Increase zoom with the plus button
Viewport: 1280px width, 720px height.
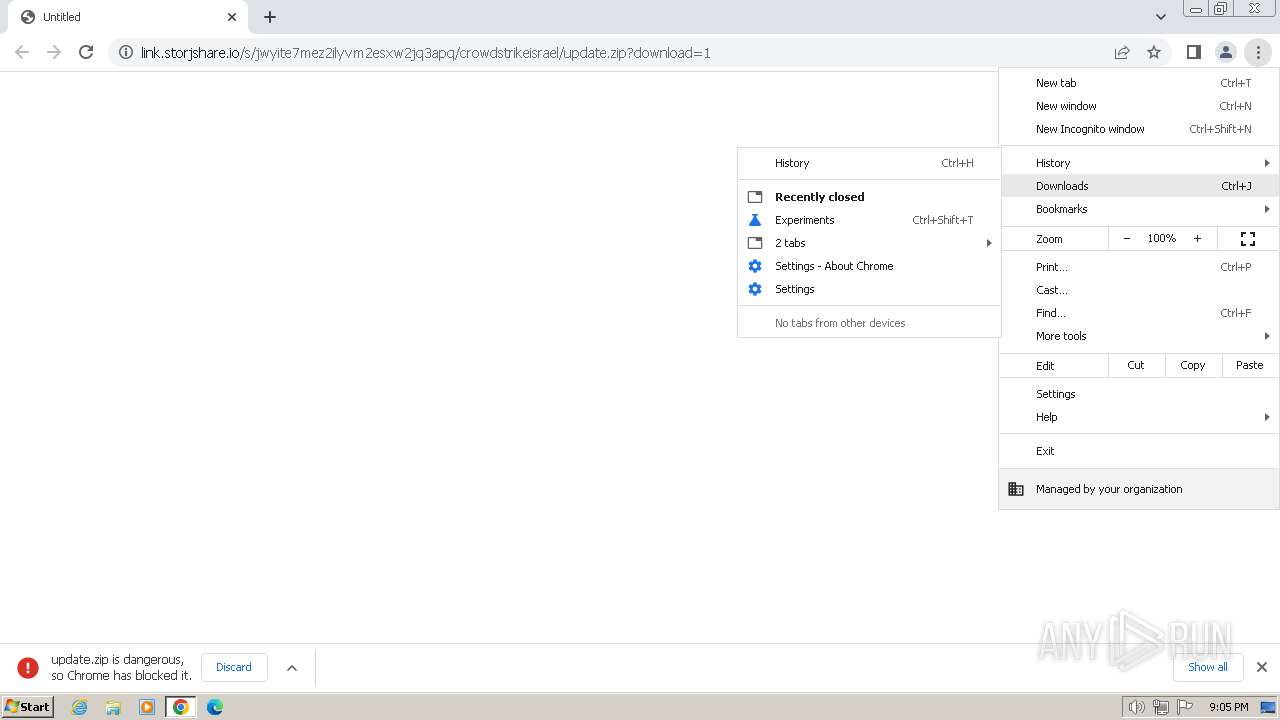(1197, 239)
